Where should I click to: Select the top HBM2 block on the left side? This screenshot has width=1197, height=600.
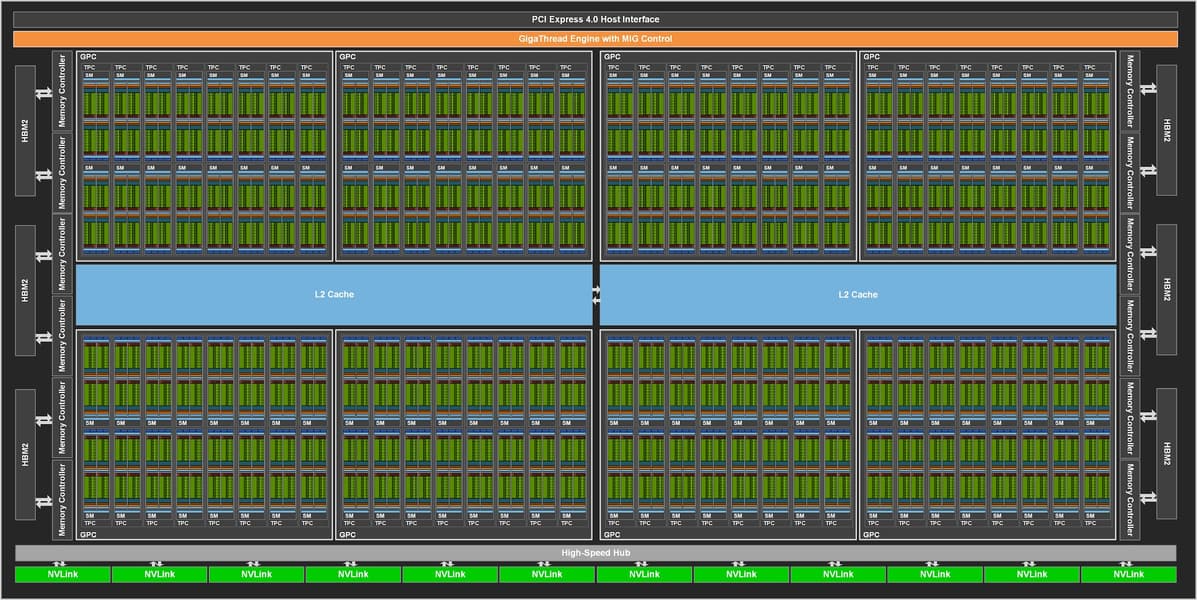pyautogui.click(x=25, y=131)
